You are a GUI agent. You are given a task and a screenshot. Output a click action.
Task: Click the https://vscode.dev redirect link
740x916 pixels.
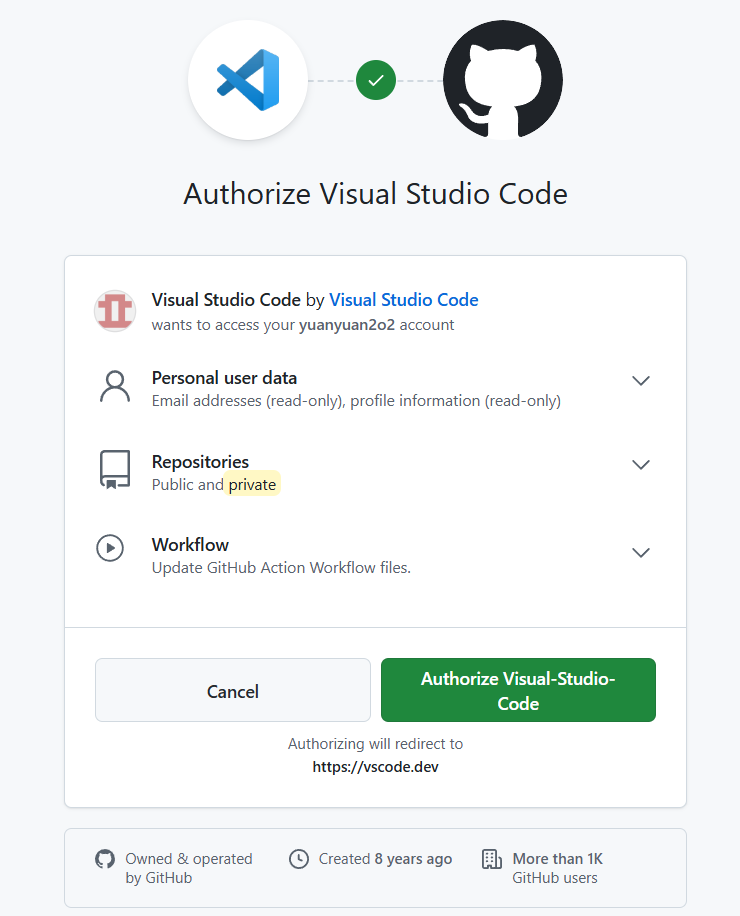(x=375, y=766)
